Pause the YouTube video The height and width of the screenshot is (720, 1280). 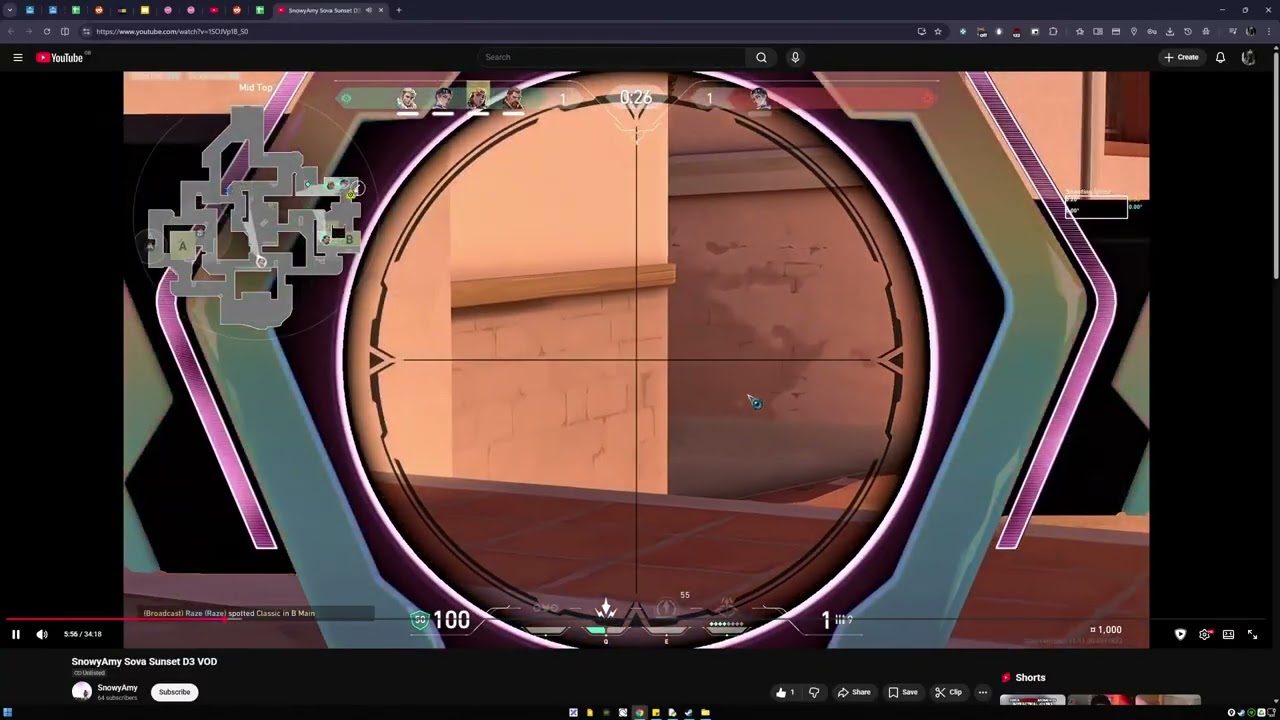coord(16,634)
